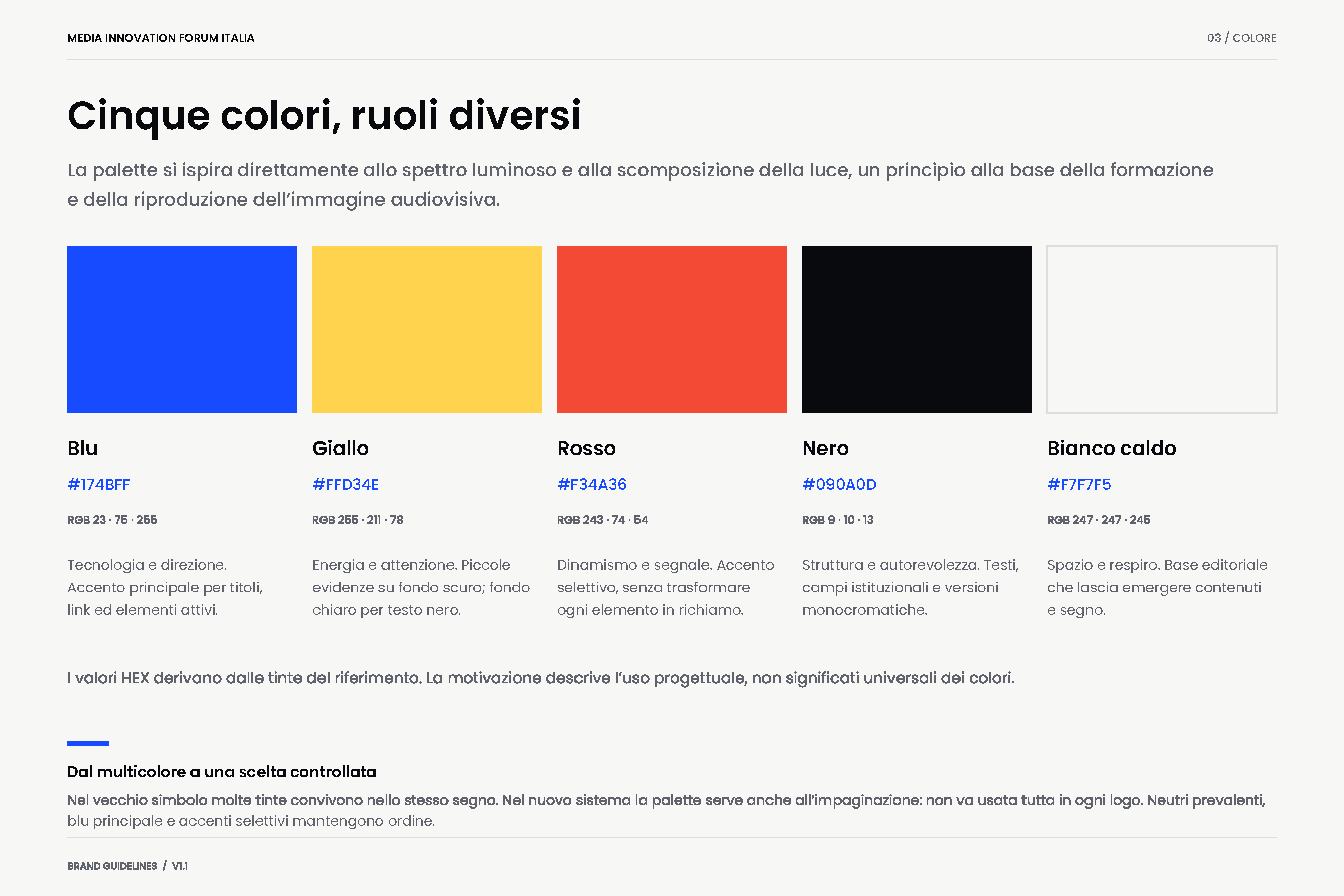Click the 'RGB 255 · 211 · 78' value
Screen dimensions: 1344x896
(358, 520)
